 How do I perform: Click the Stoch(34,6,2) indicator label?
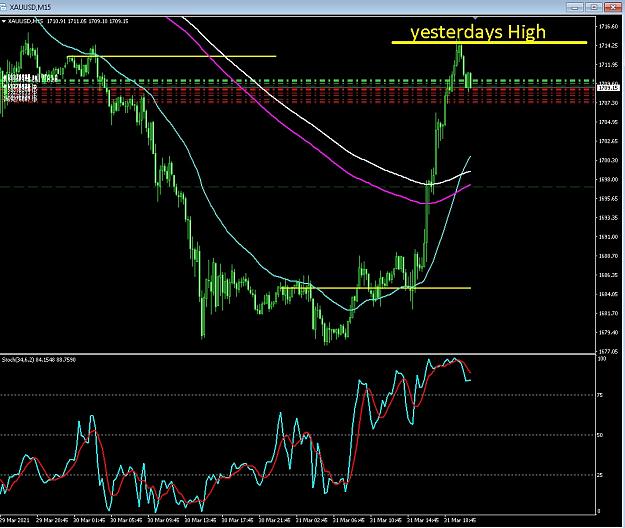click(18, 360)
